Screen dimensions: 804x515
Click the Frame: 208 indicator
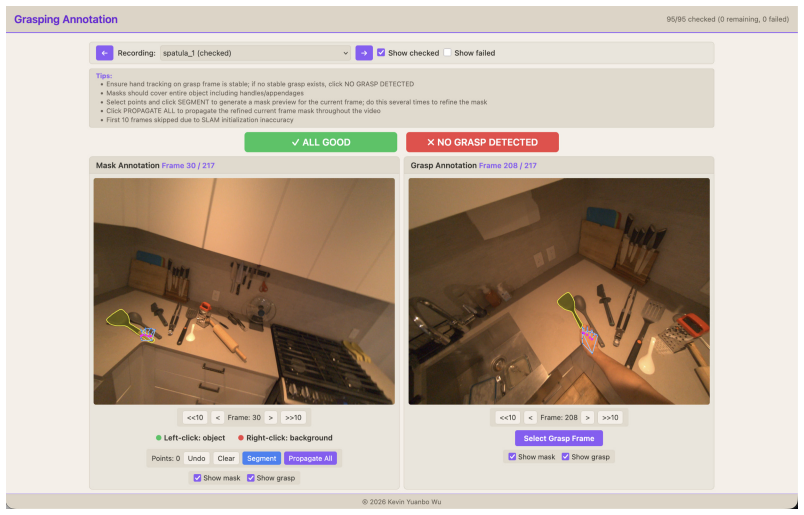559,418
